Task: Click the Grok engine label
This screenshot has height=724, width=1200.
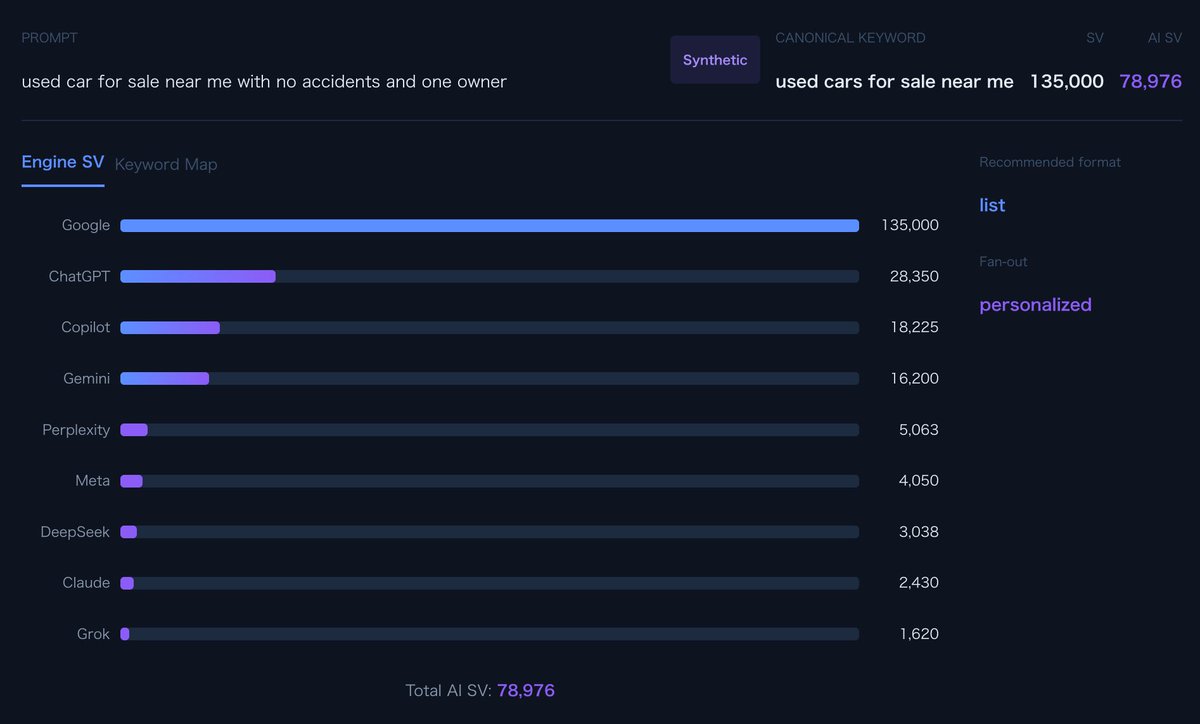Action: [x=94, y=634]
